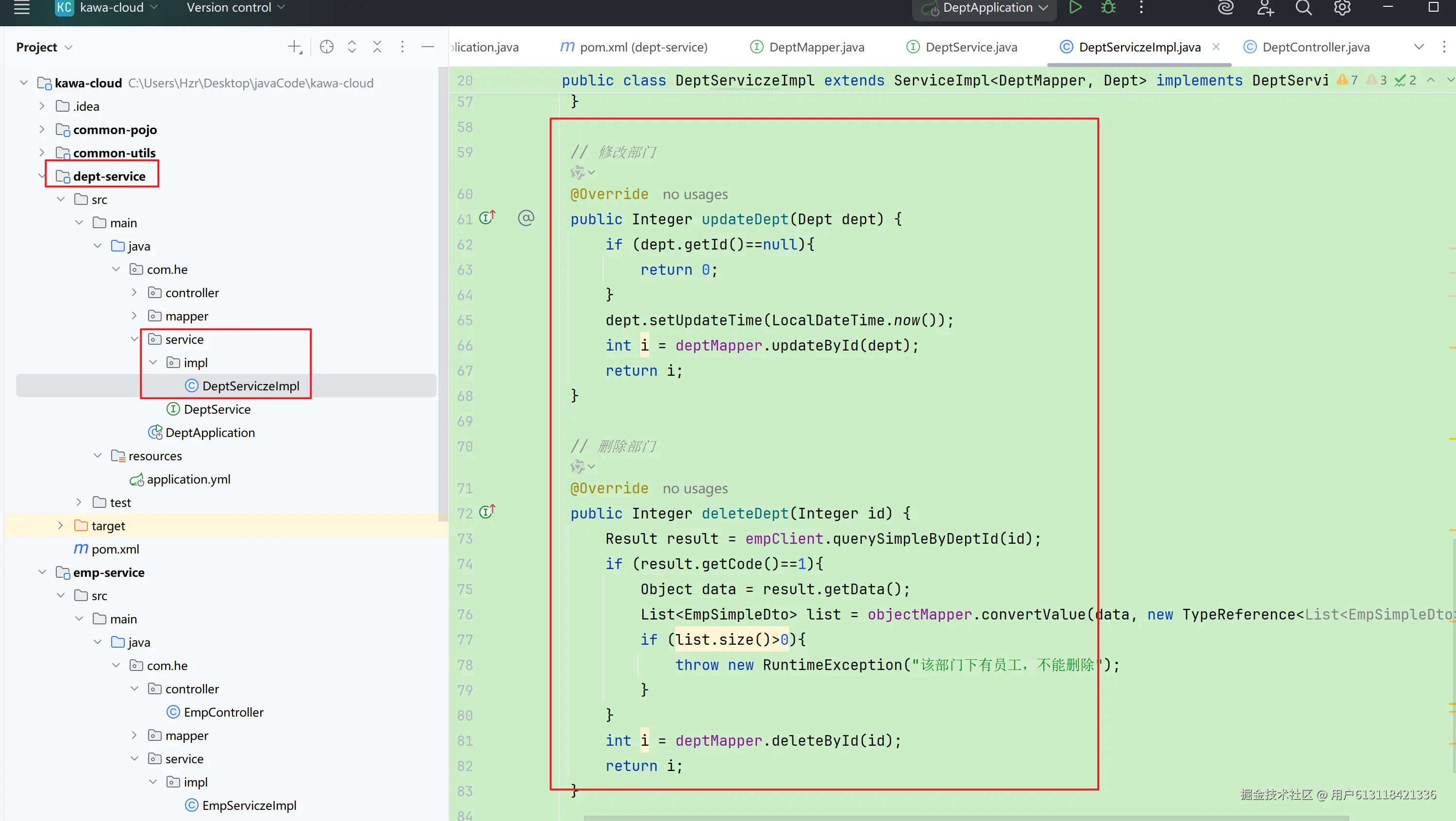Open IDE settings gear icon
Viewport: 1456px width, 821px height.
click(x=1342, y=7)
